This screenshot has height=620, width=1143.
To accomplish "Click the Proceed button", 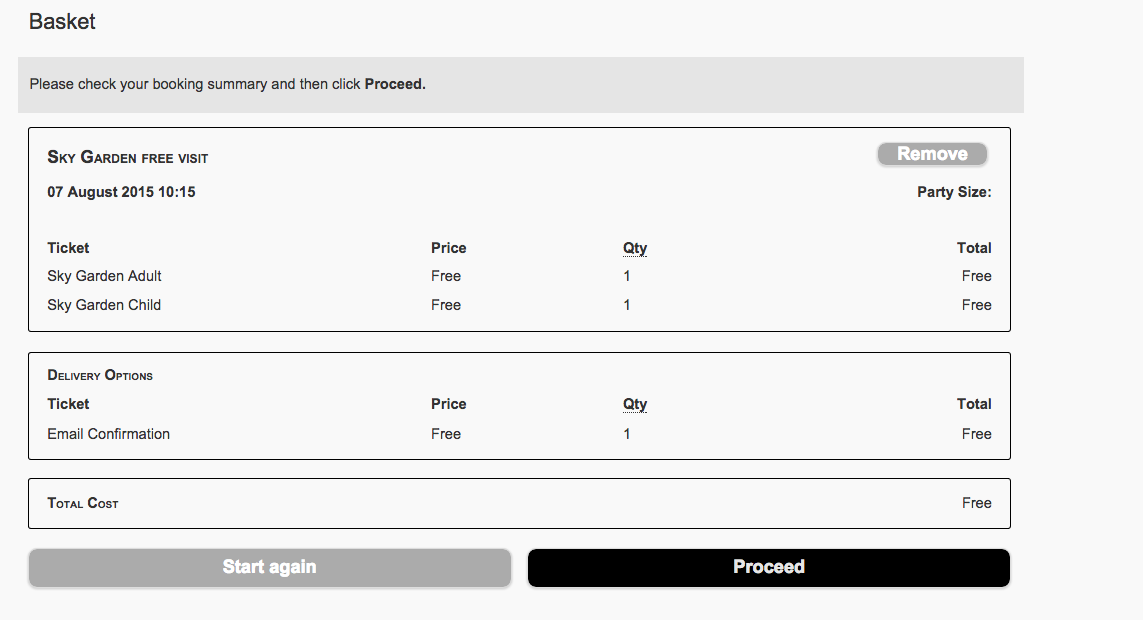I will (x=768, y=568).
